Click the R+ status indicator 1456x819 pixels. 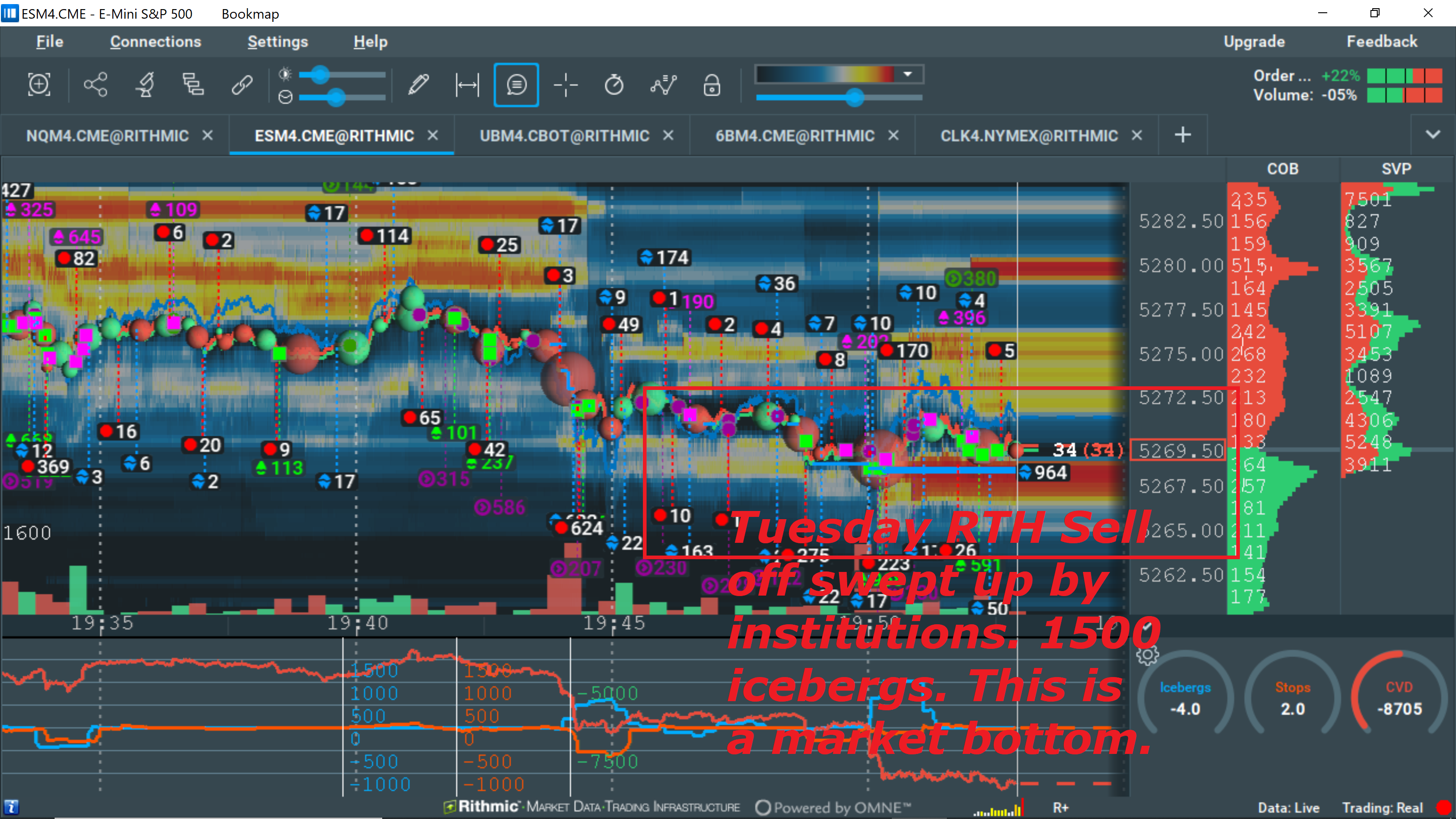1060,808
